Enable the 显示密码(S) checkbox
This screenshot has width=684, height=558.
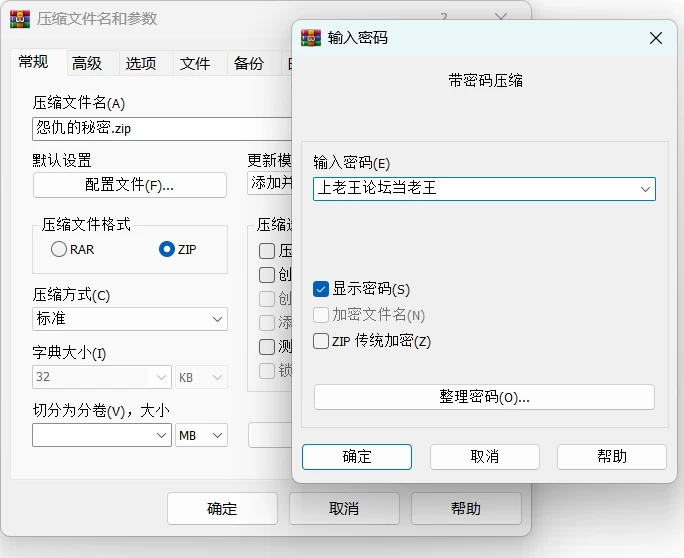pos(321,289)
